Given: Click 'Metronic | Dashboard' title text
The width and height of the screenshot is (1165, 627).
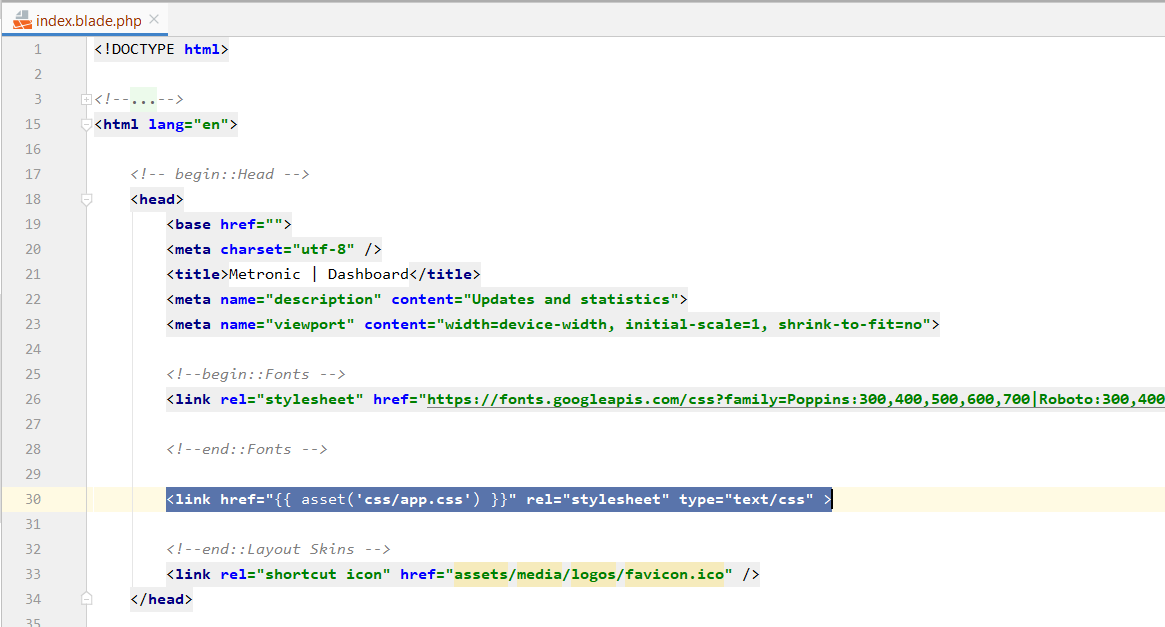Looking at the screenshot, I should [319, 274].
